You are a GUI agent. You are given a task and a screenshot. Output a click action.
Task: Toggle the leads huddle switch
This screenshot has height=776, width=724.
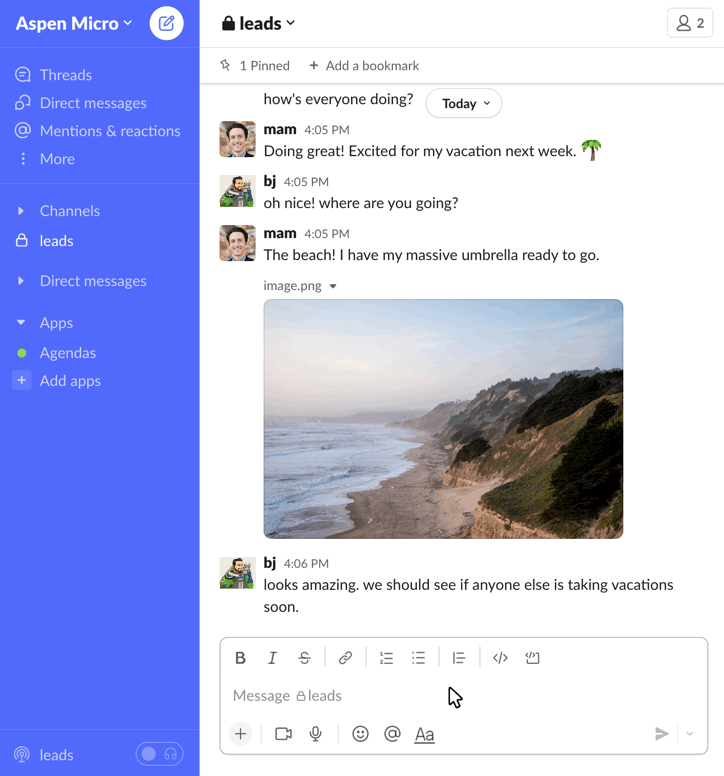(x=159, y=754)
